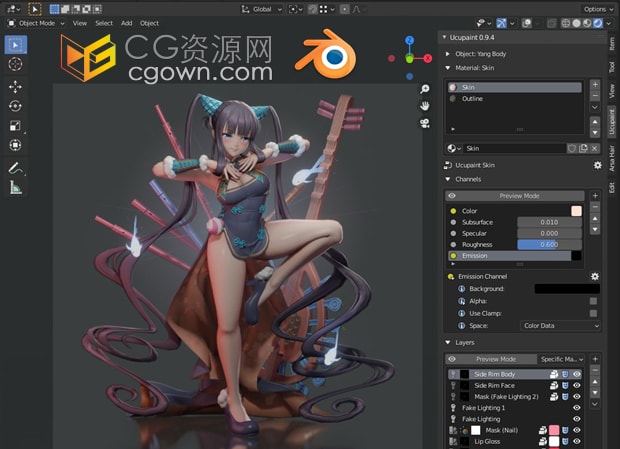Enable the Use Clamp checkbox
This screenshot has width=620, height=449.
click(593, 313)
